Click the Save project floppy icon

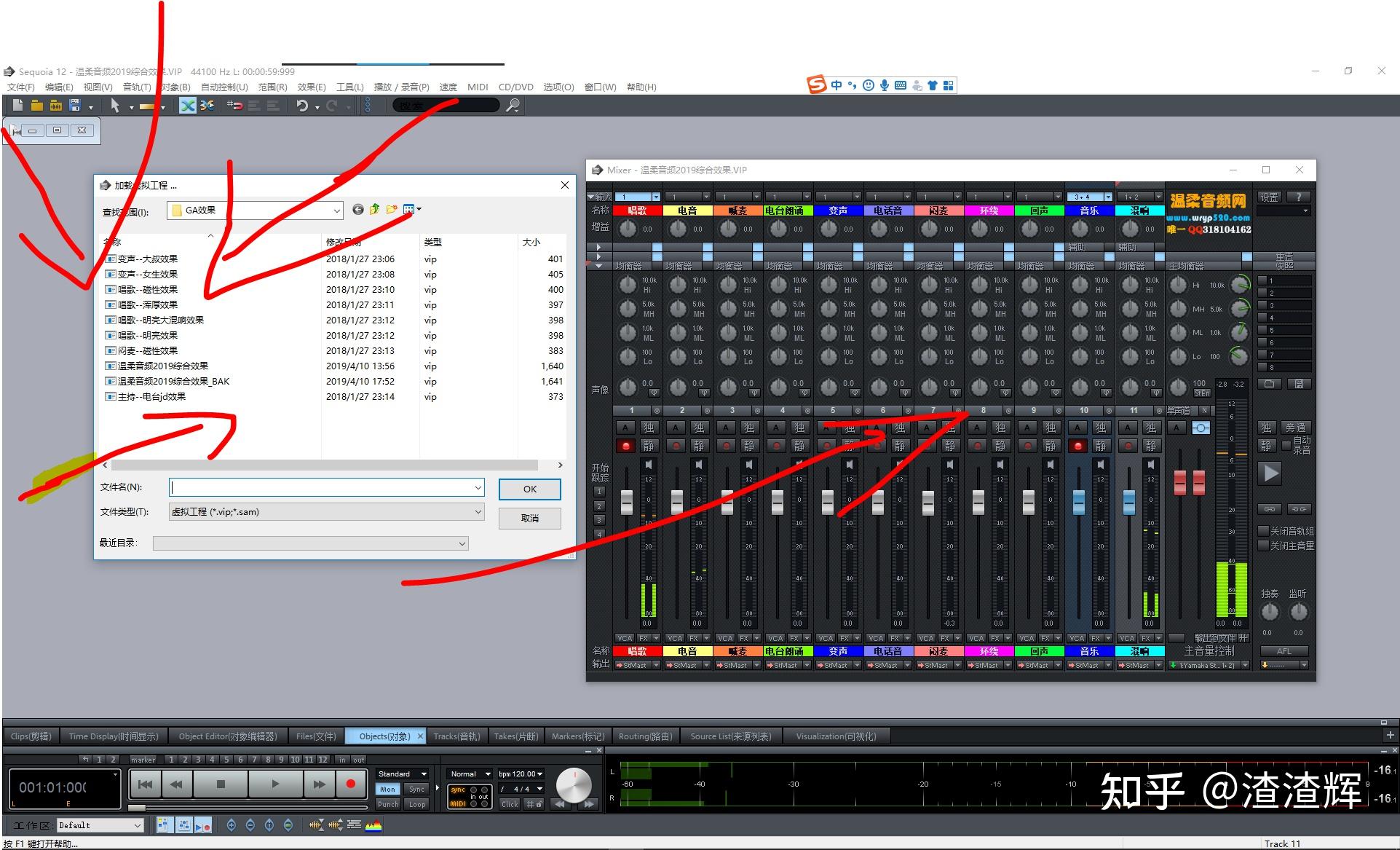point(74,106)
